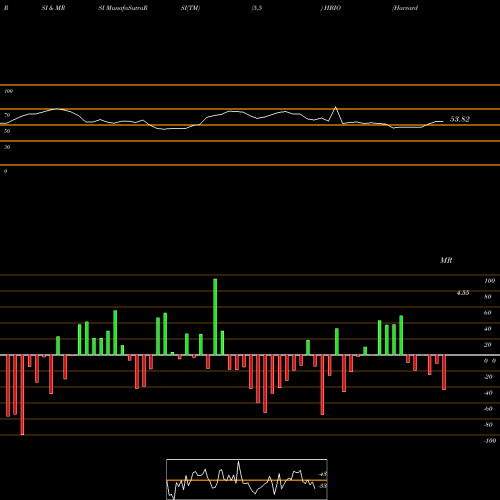500x500 pixels.
Task: Click the current RSI value 53.82
Action: [460, 119]
